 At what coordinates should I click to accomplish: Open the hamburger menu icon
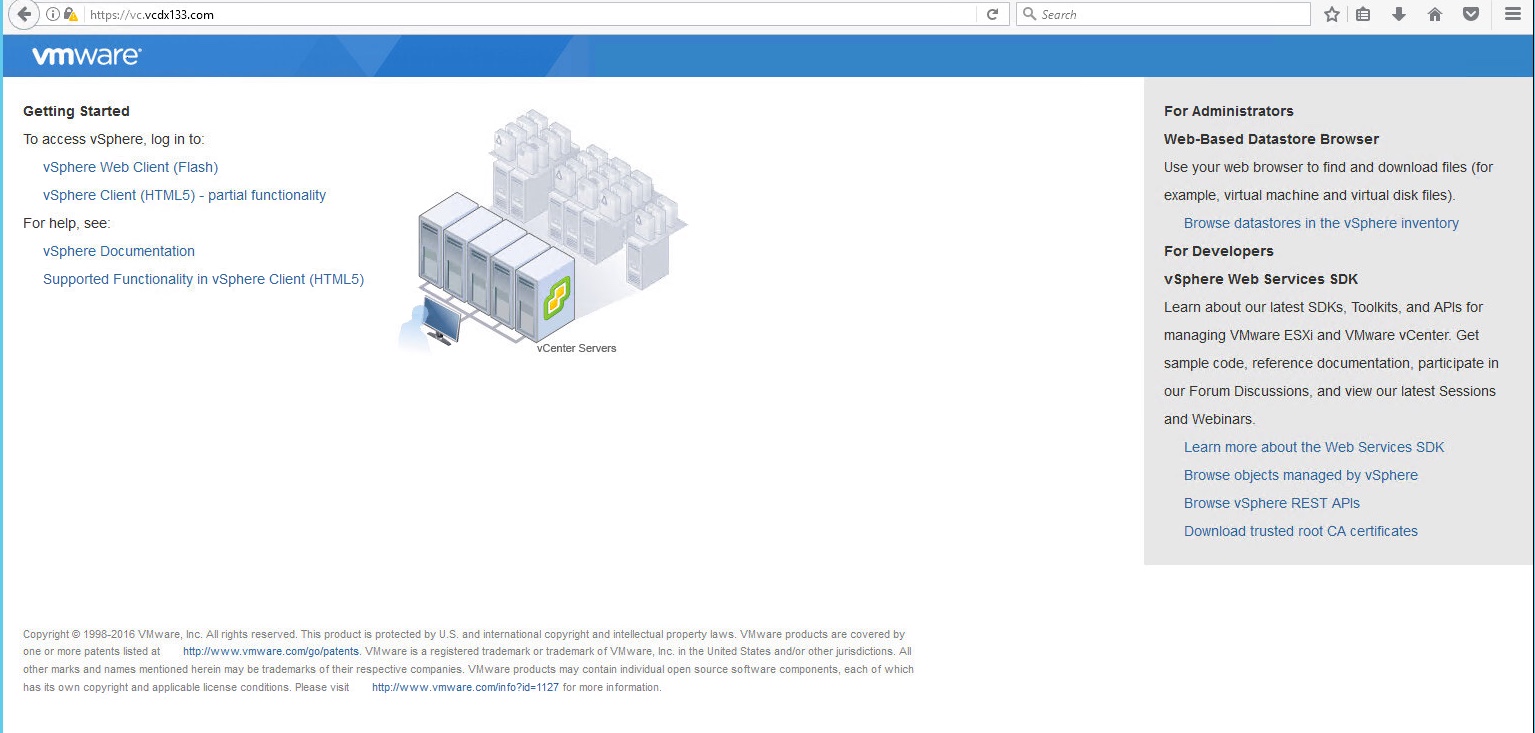(1512, 15)
